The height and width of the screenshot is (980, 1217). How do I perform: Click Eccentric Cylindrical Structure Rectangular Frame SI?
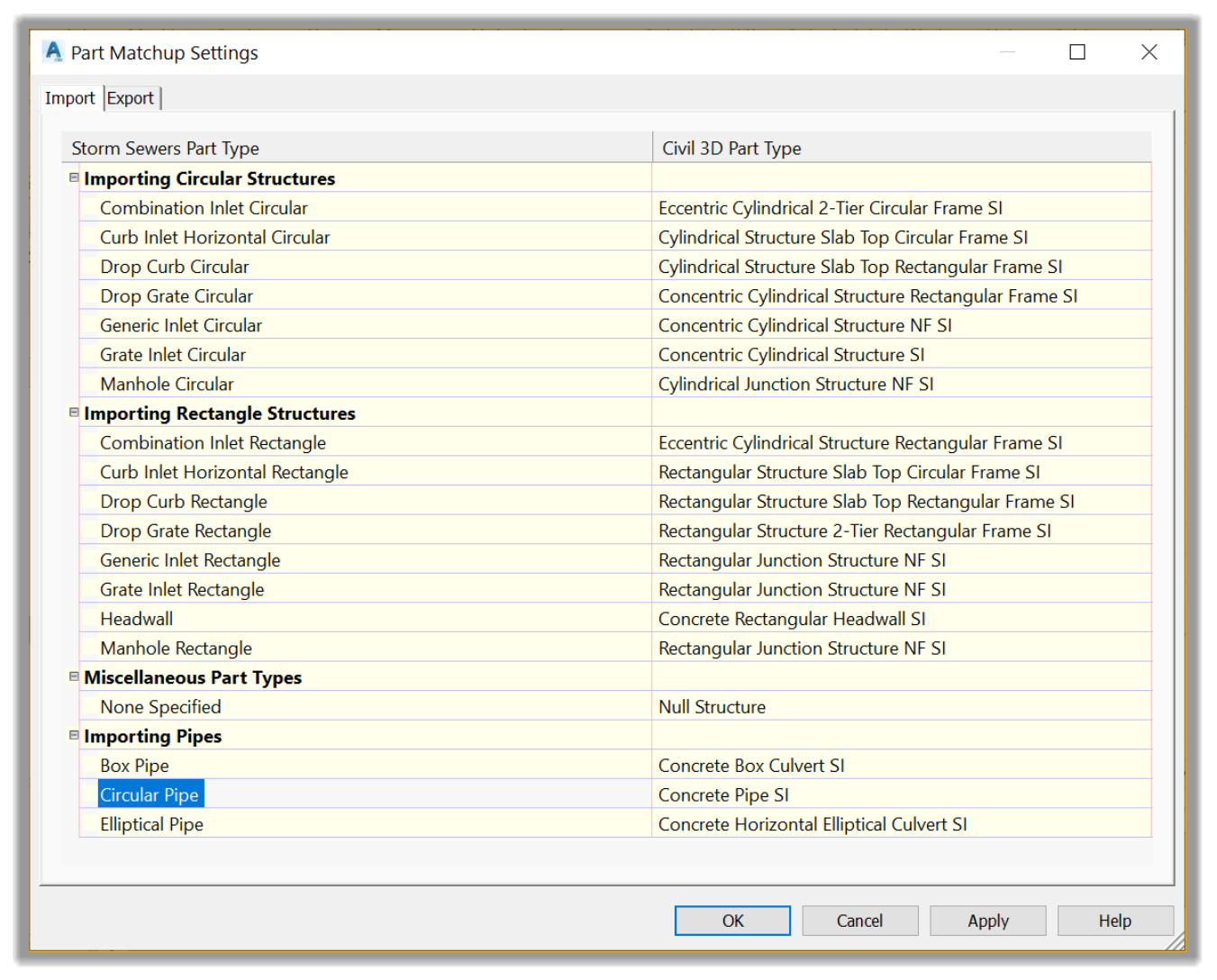(x=902, y=443)
